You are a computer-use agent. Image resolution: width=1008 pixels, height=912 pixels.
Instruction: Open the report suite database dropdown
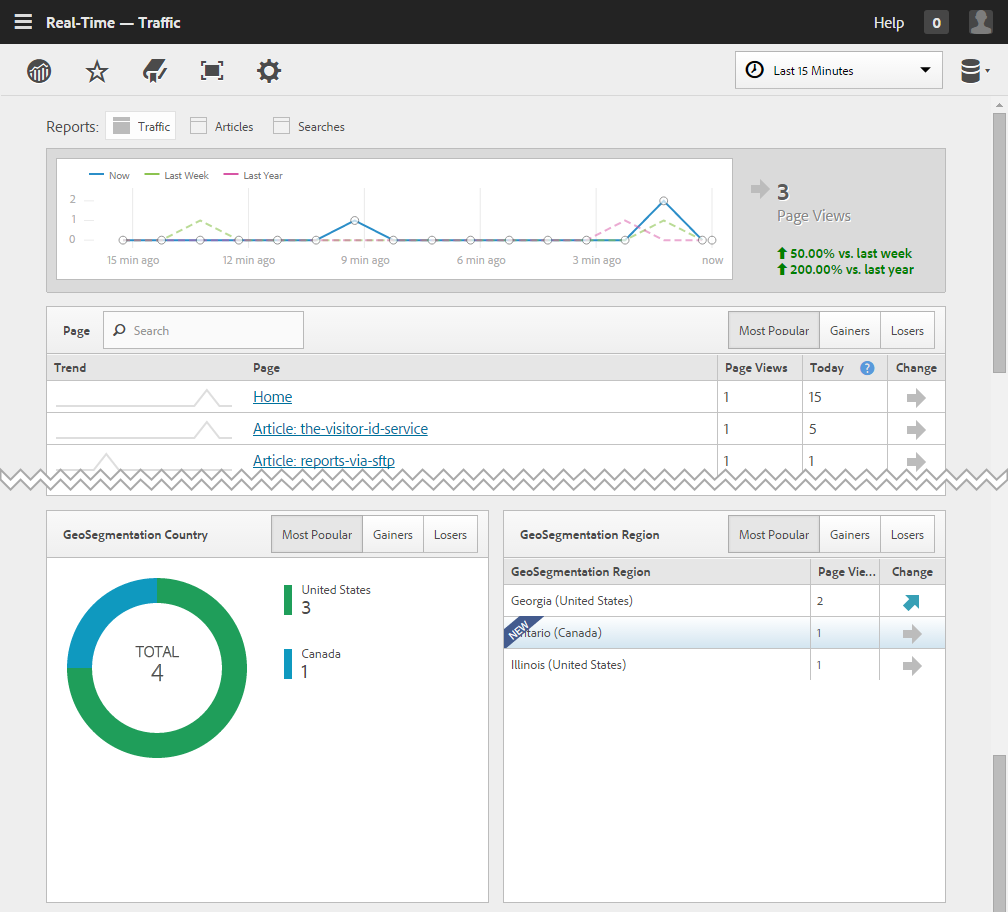point(974,71)
